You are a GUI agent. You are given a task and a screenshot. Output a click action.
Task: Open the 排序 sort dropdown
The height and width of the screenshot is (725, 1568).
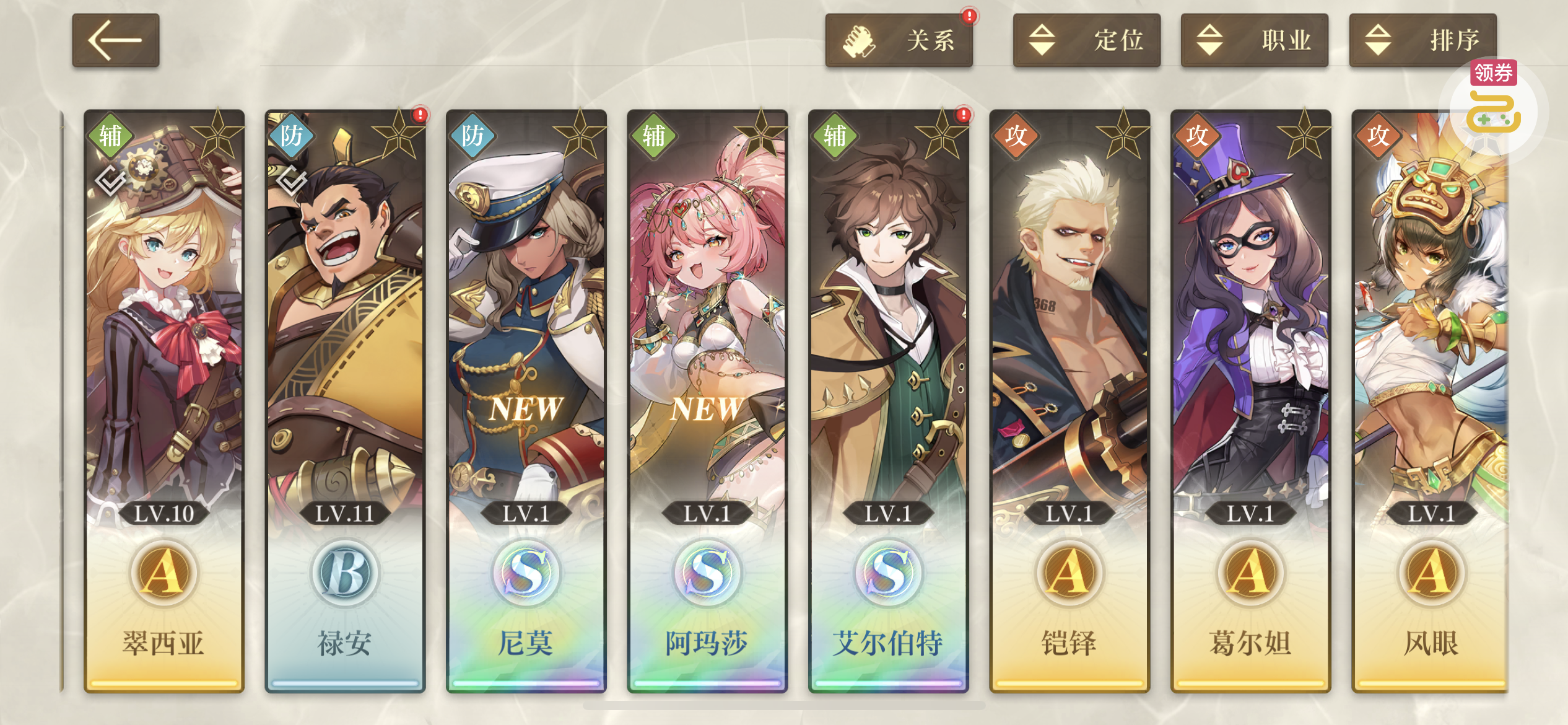point(1422,40)
